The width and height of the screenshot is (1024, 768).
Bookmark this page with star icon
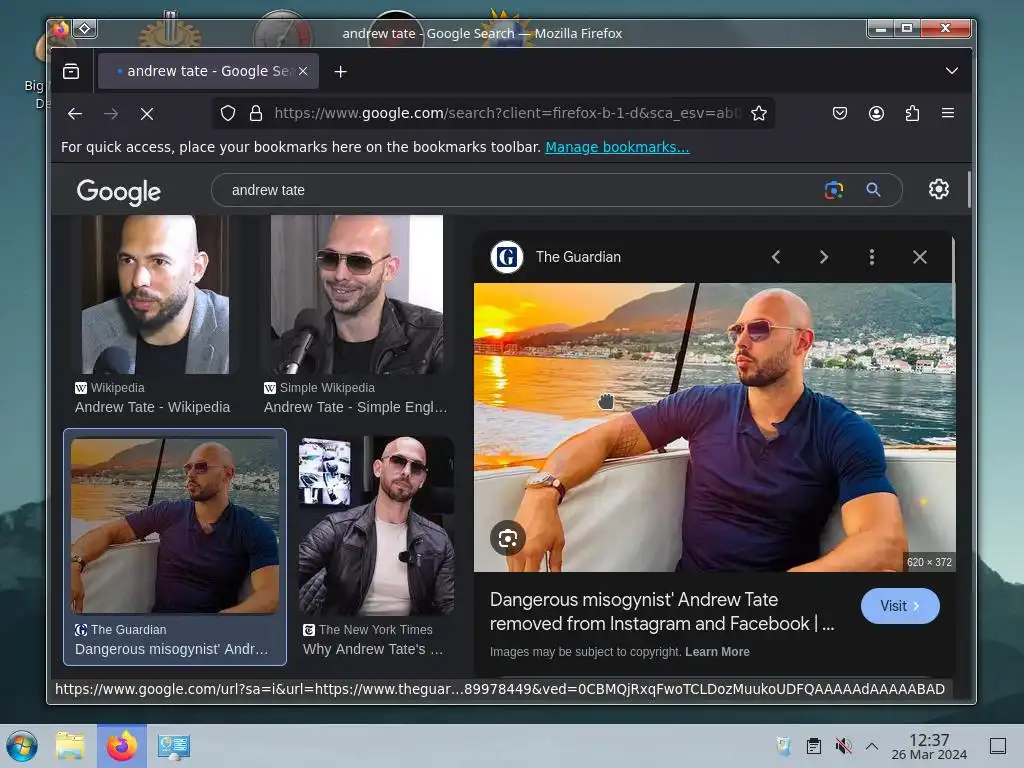[x=759, y=114]
